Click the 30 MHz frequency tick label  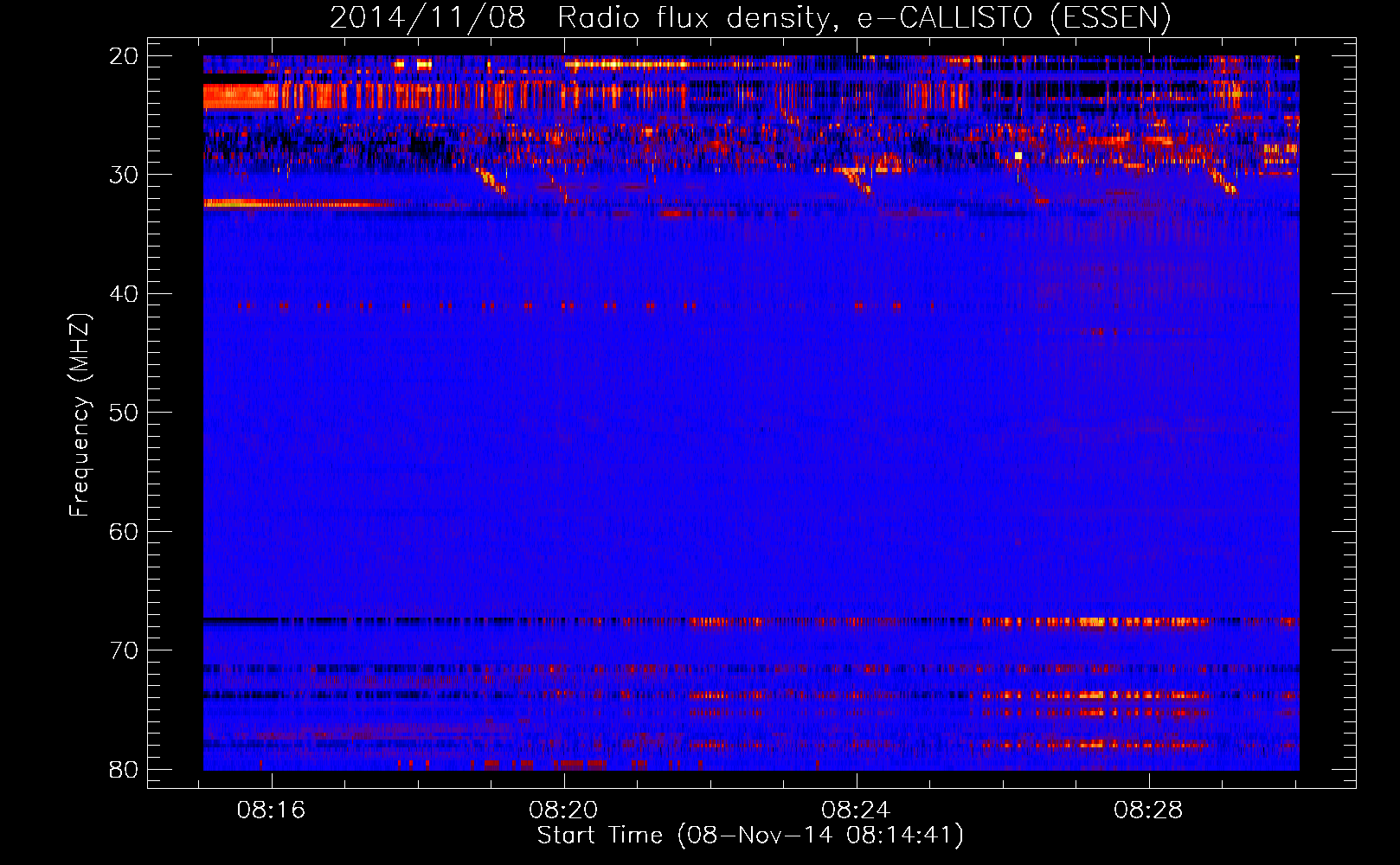click(x=124, y=175)
